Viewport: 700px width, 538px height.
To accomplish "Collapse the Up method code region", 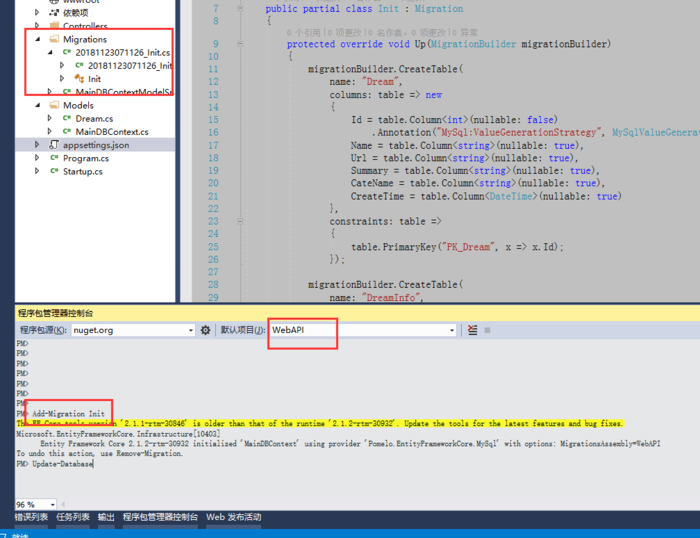I will [x=240, y=43].
